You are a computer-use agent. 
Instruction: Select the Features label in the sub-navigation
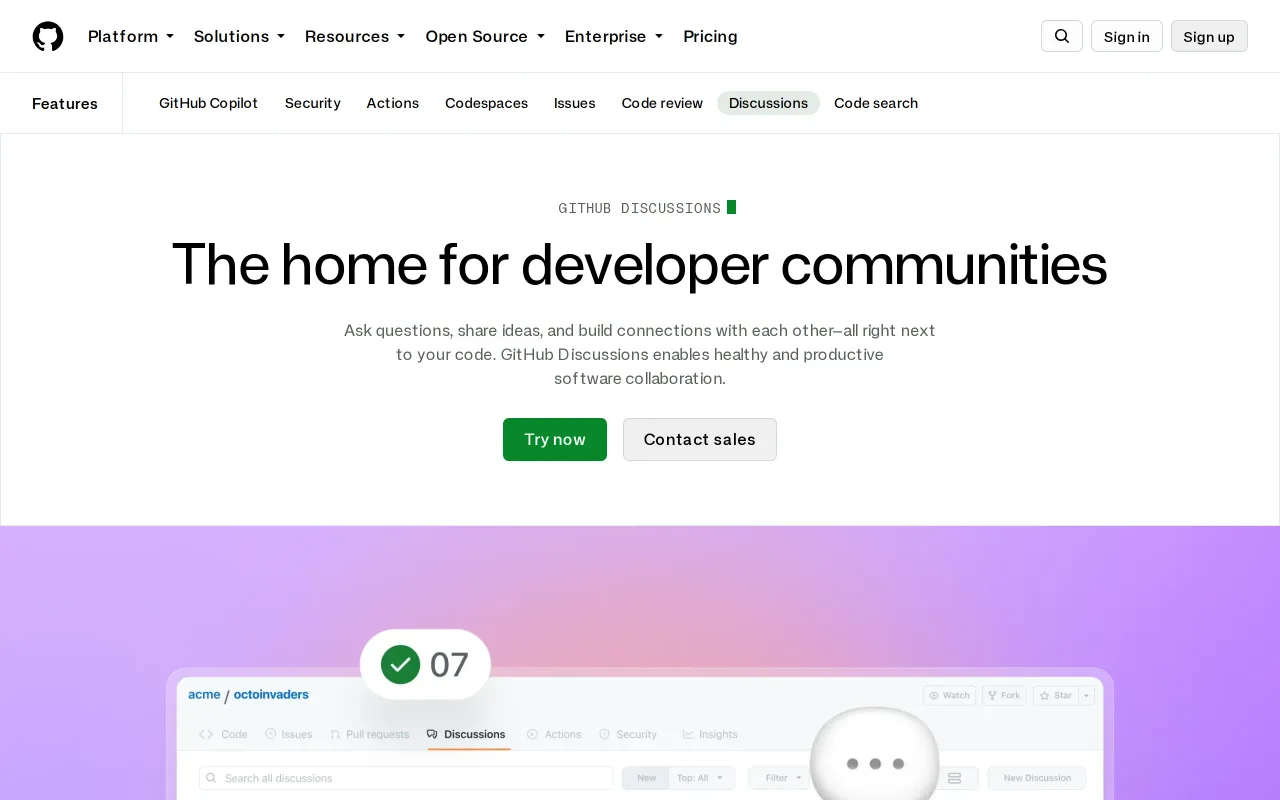point(65,103)
